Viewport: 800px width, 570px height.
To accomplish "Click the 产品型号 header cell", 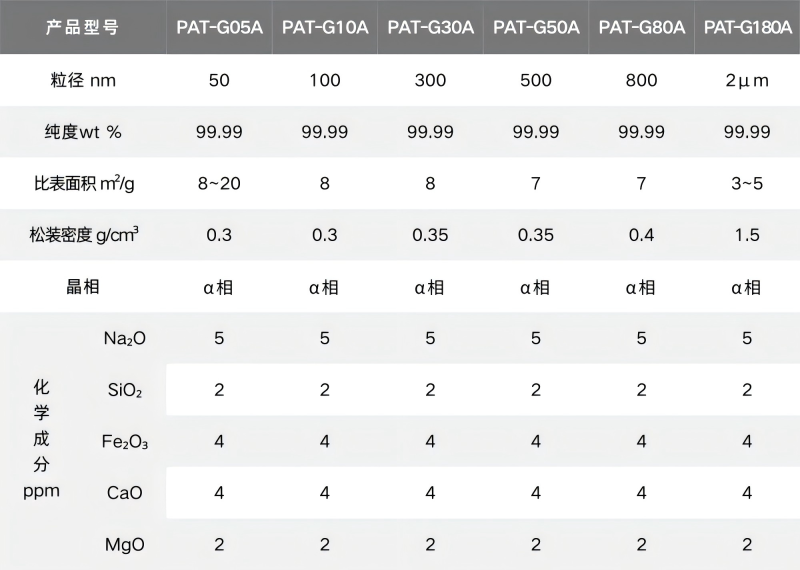I will point(82,28).
